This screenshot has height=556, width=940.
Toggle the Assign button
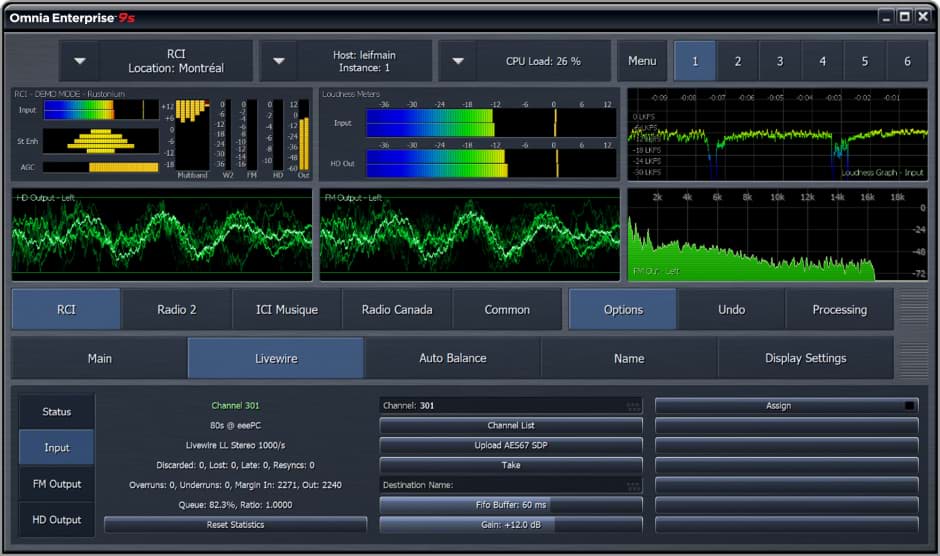pyautogui.click(x=778, y=406)
